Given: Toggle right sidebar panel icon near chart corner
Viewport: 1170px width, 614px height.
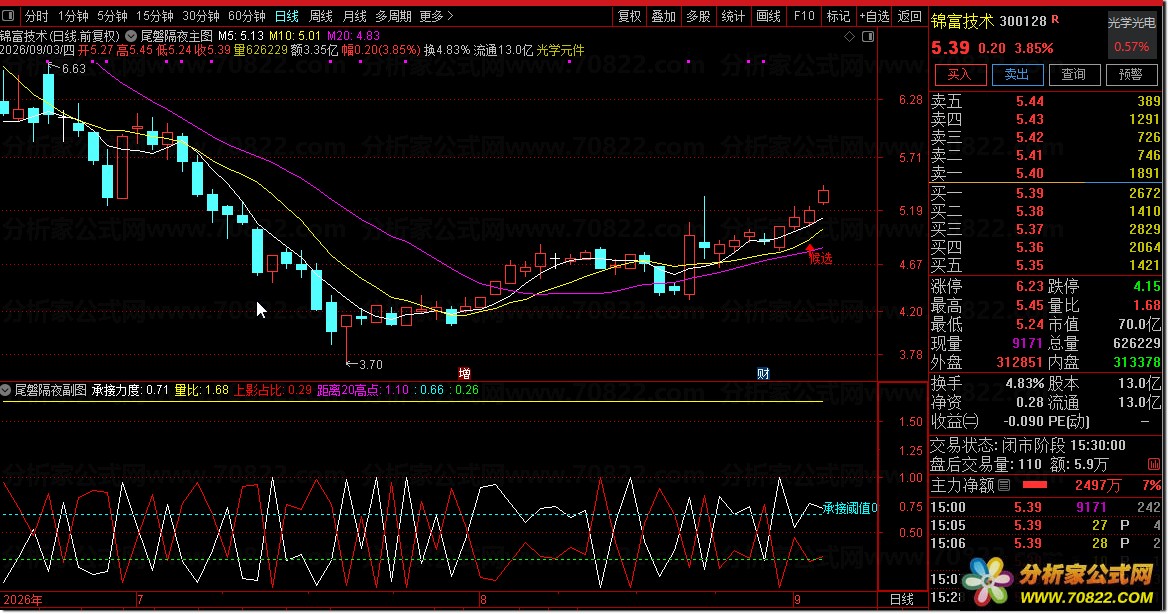Looking at the screenshot, I should [868, 36].
